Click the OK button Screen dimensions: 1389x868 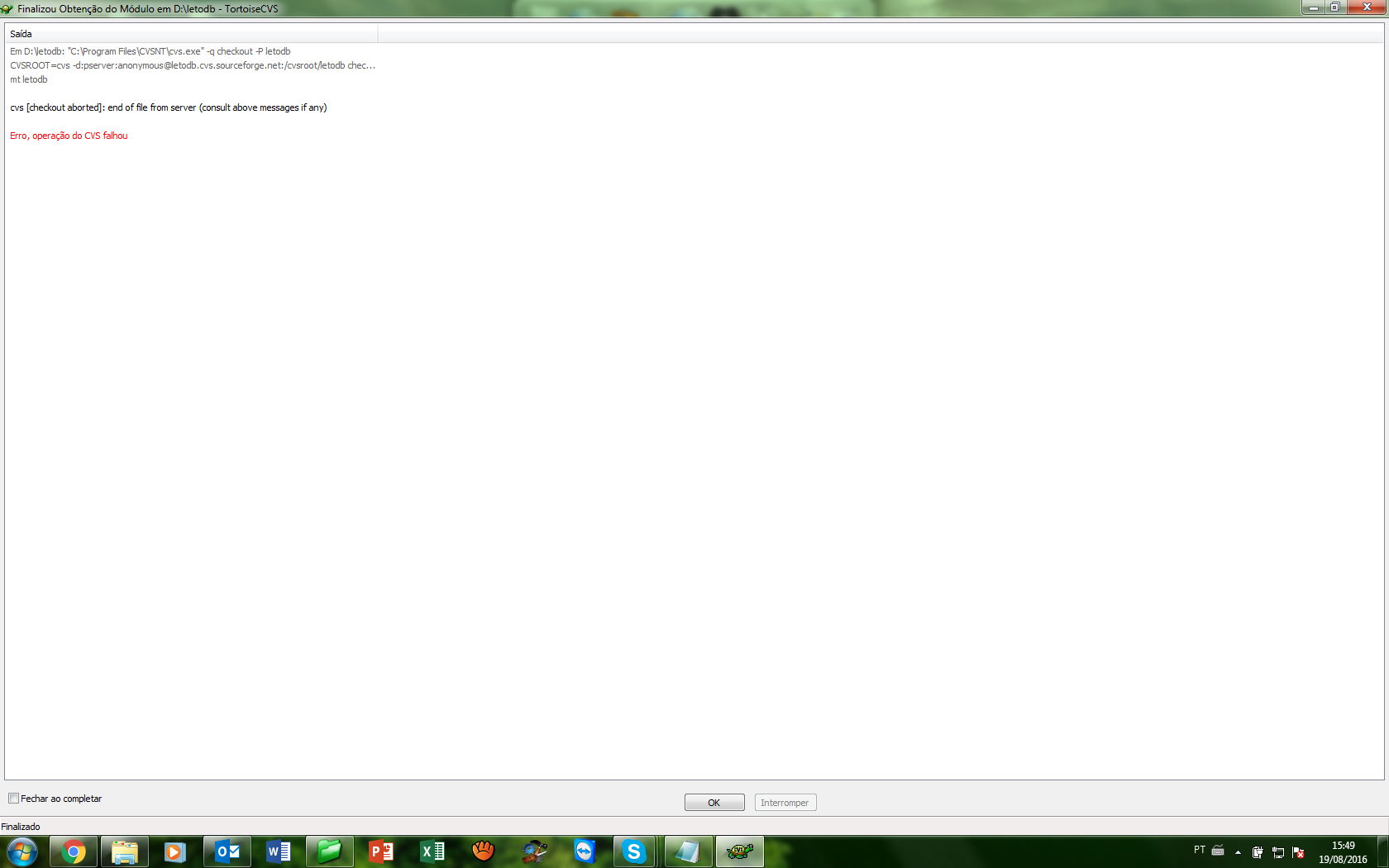[714, 803]
